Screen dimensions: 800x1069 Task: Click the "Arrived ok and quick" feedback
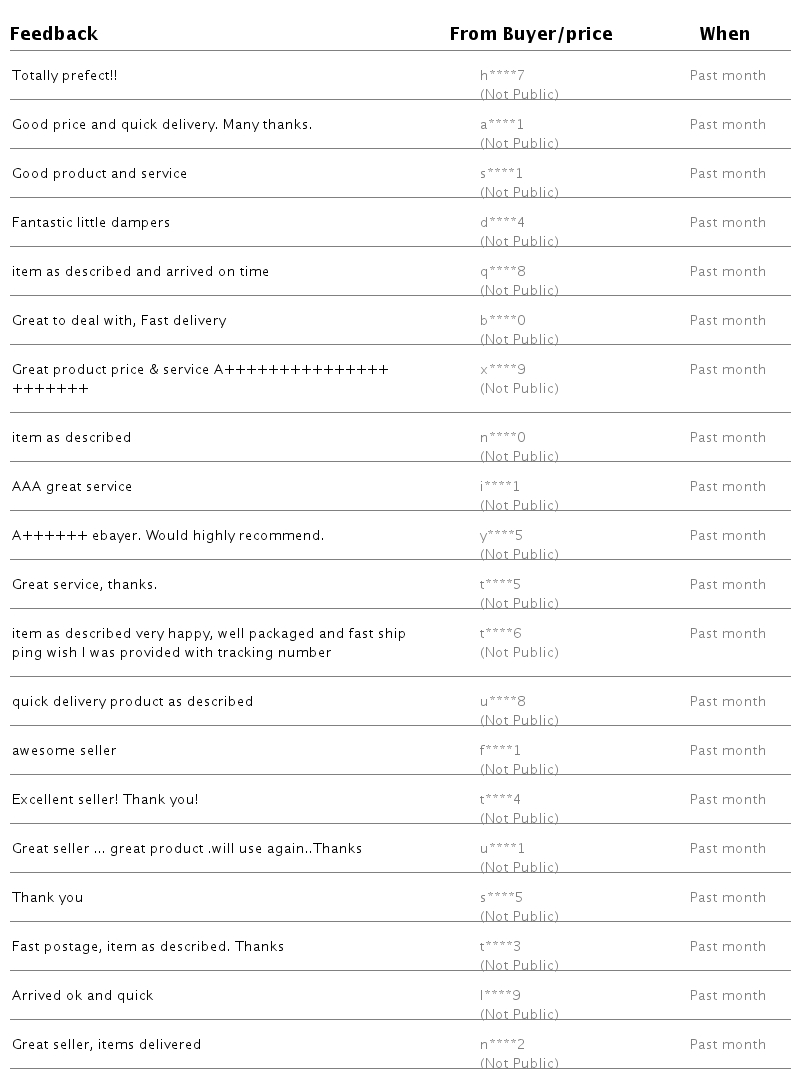point(83,996)
